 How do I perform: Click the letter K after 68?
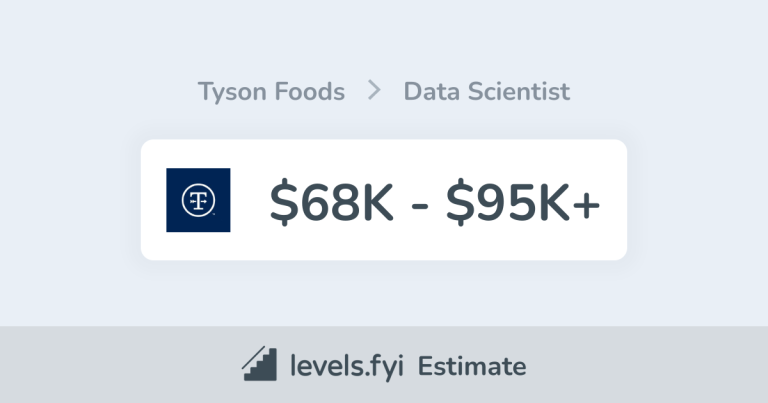(377, 202)
